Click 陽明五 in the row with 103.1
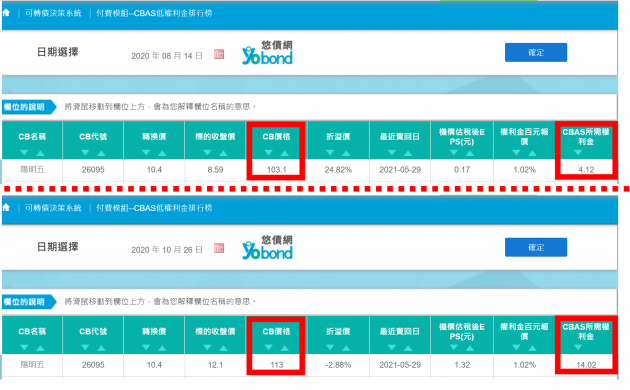 pos(32,169)
